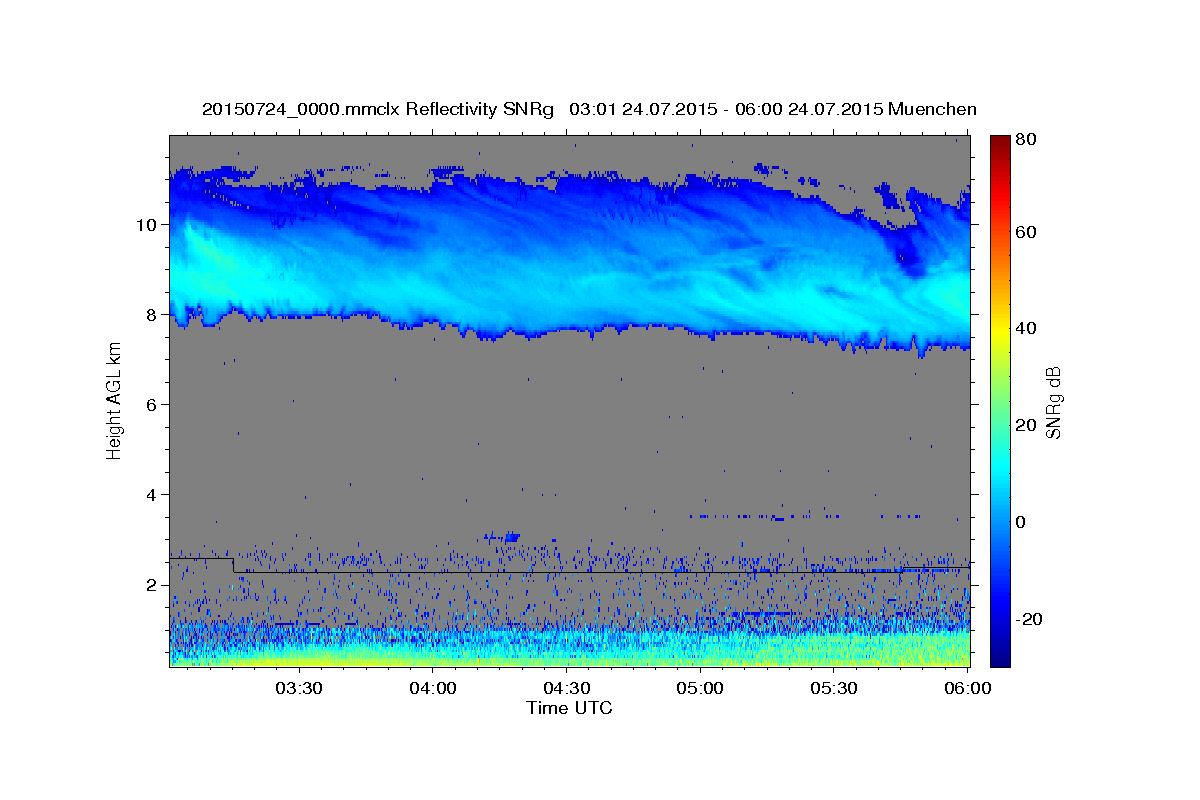Image resolution: width=1200 pixels, height=800 pixels.
Task: Click the dark blue bottom of the colorbar
Action: 1000,658
